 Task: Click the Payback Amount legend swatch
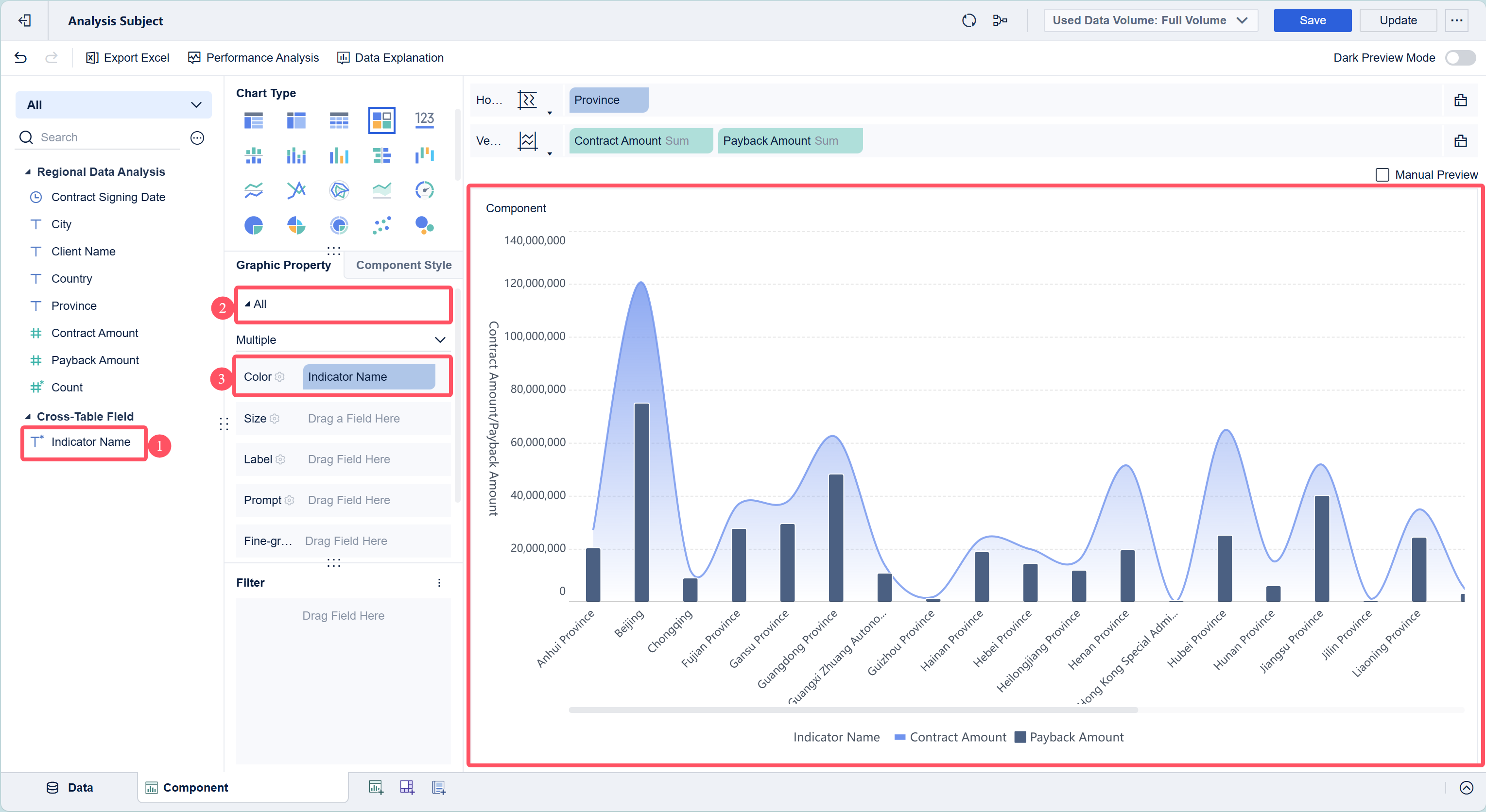1020,738
